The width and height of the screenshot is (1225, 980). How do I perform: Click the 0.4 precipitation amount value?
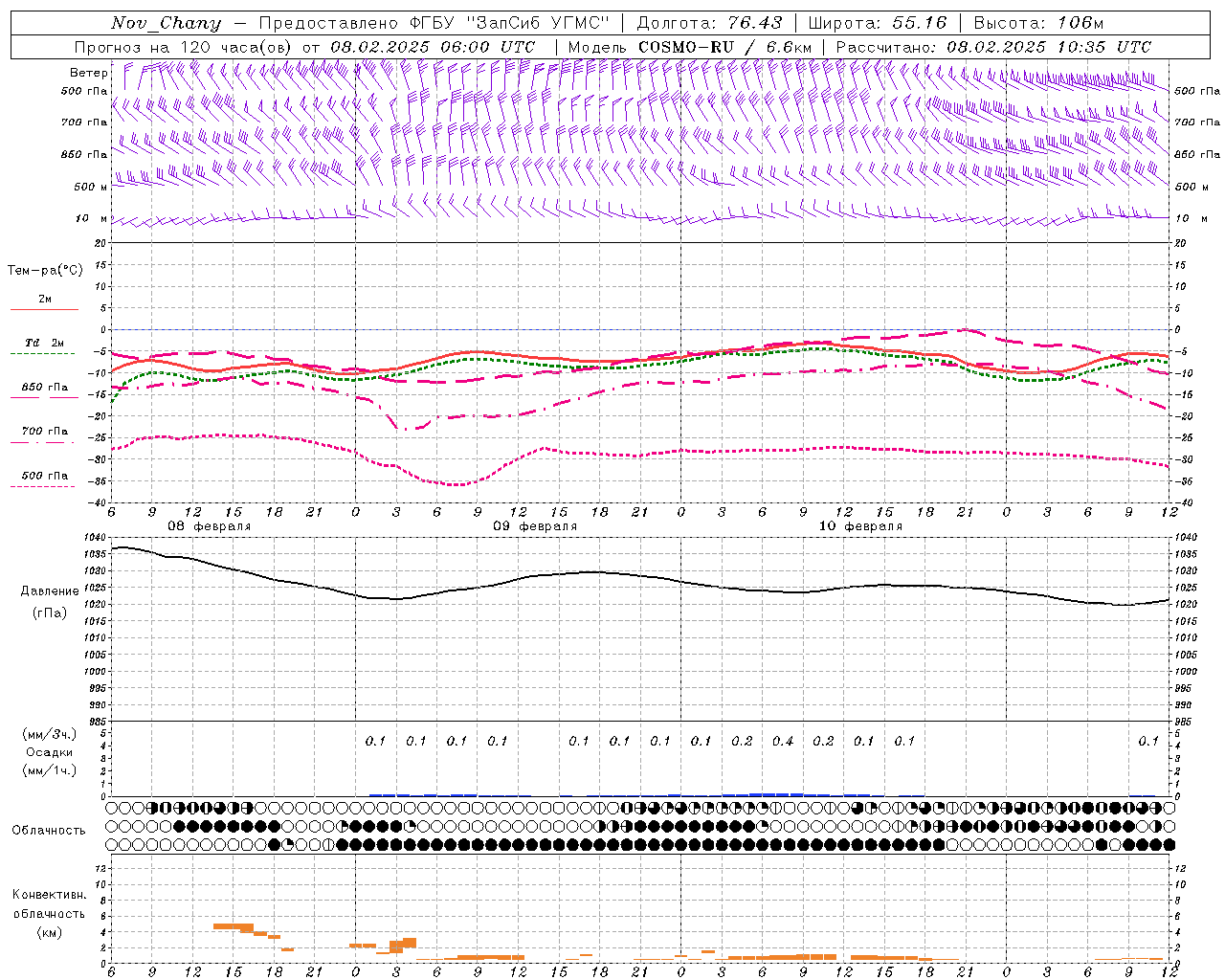click(783, 741)
